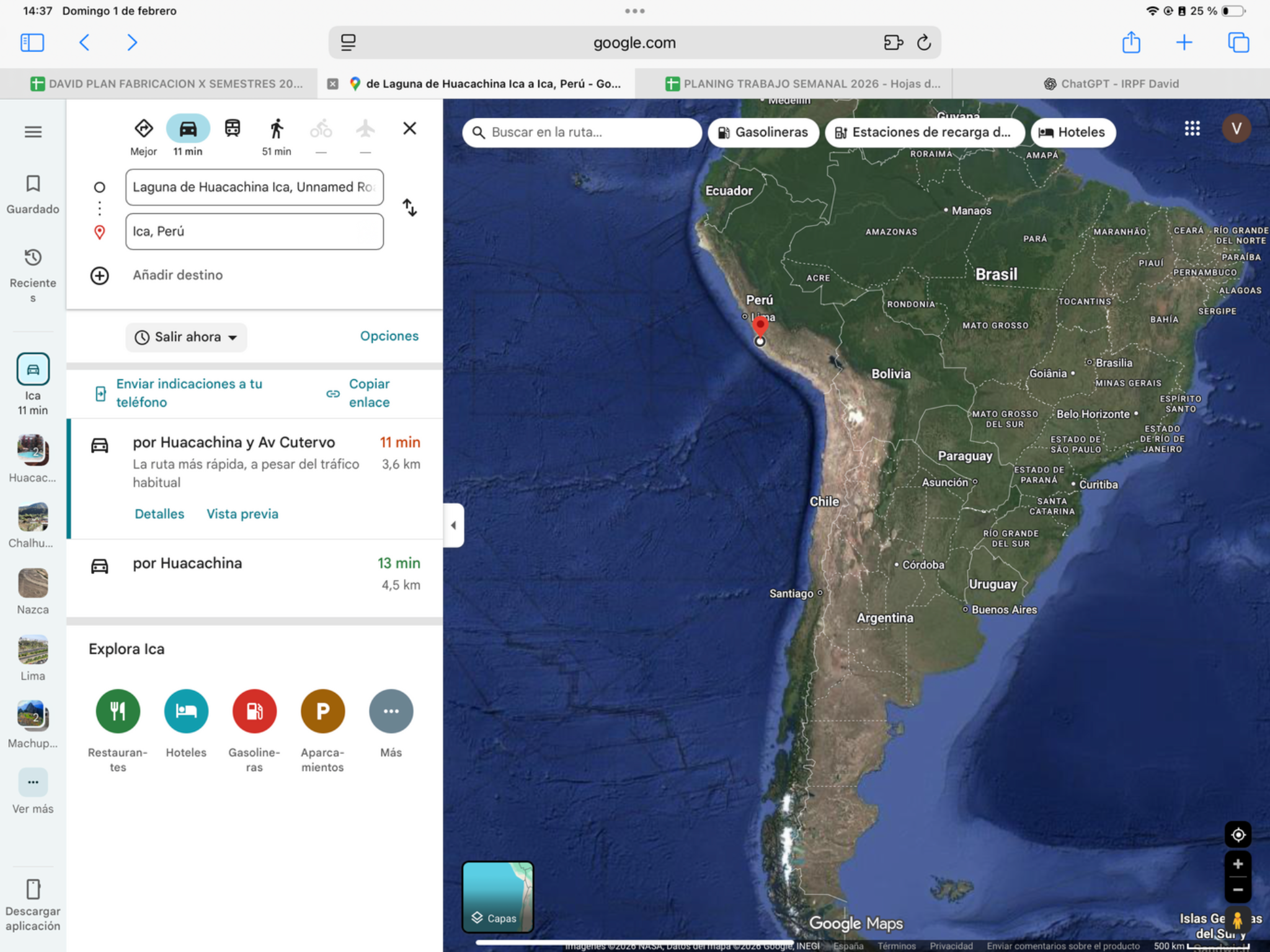Viewport: 1270px width, 952px height.
Task: Filter route by Gasolineras chip
Action: point(763,132)
